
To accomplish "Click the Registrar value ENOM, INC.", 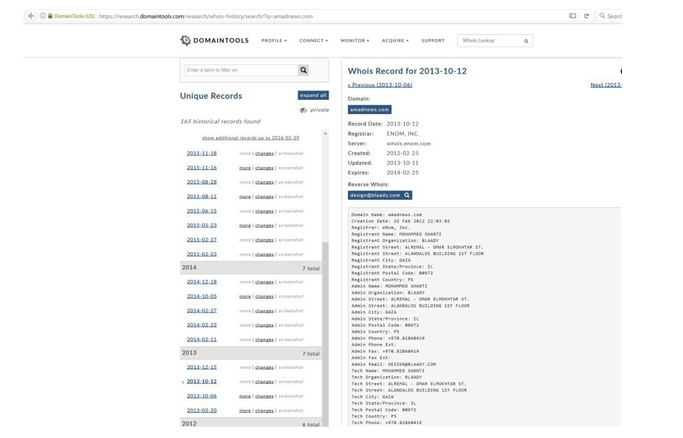I will coord(402,134).
